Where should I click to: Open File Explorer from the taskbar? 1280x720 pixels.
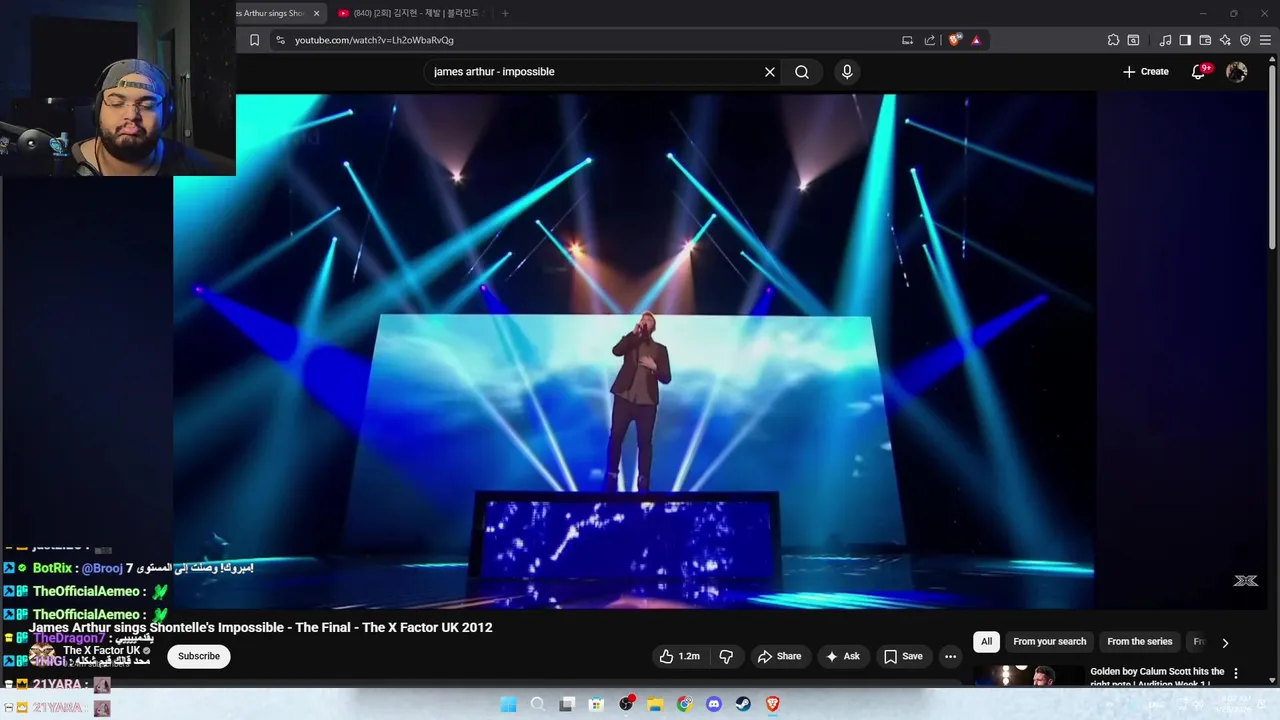(x=655, y=704)
